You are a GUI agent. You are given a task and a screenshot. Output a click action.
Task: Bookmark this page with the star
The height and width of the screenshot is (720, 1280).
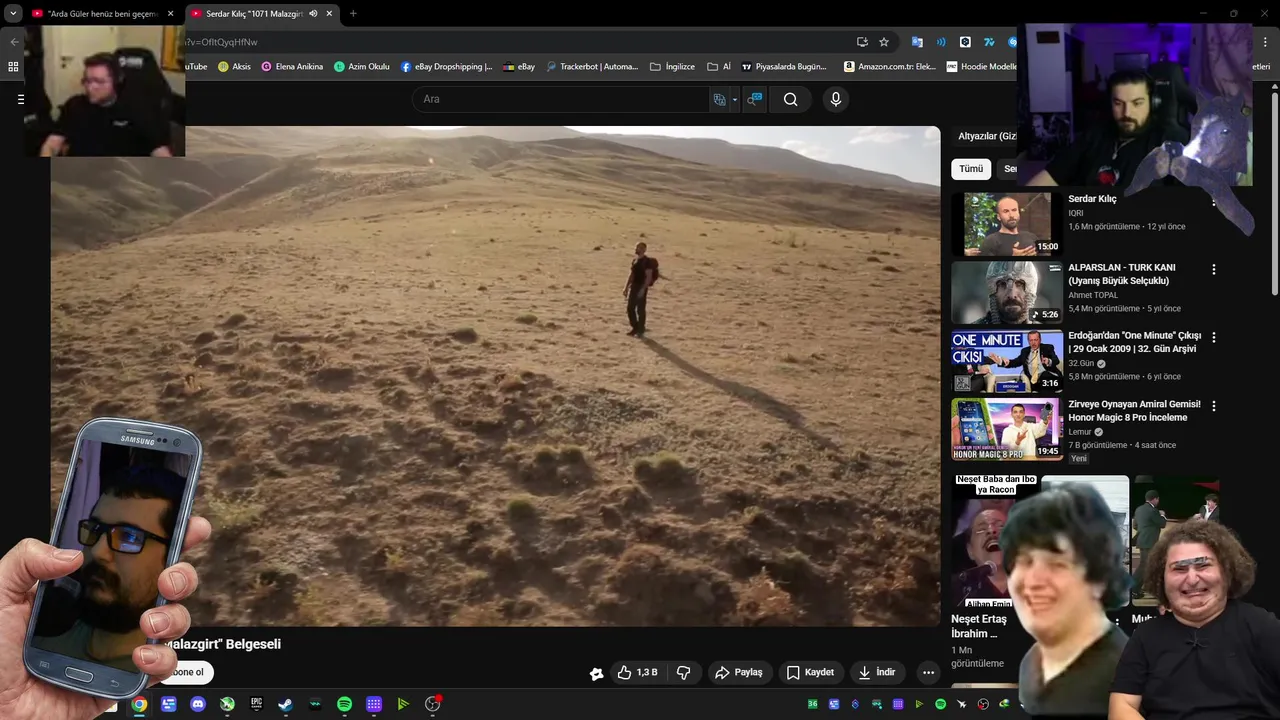pyautogui.click(x=884, y=42)
